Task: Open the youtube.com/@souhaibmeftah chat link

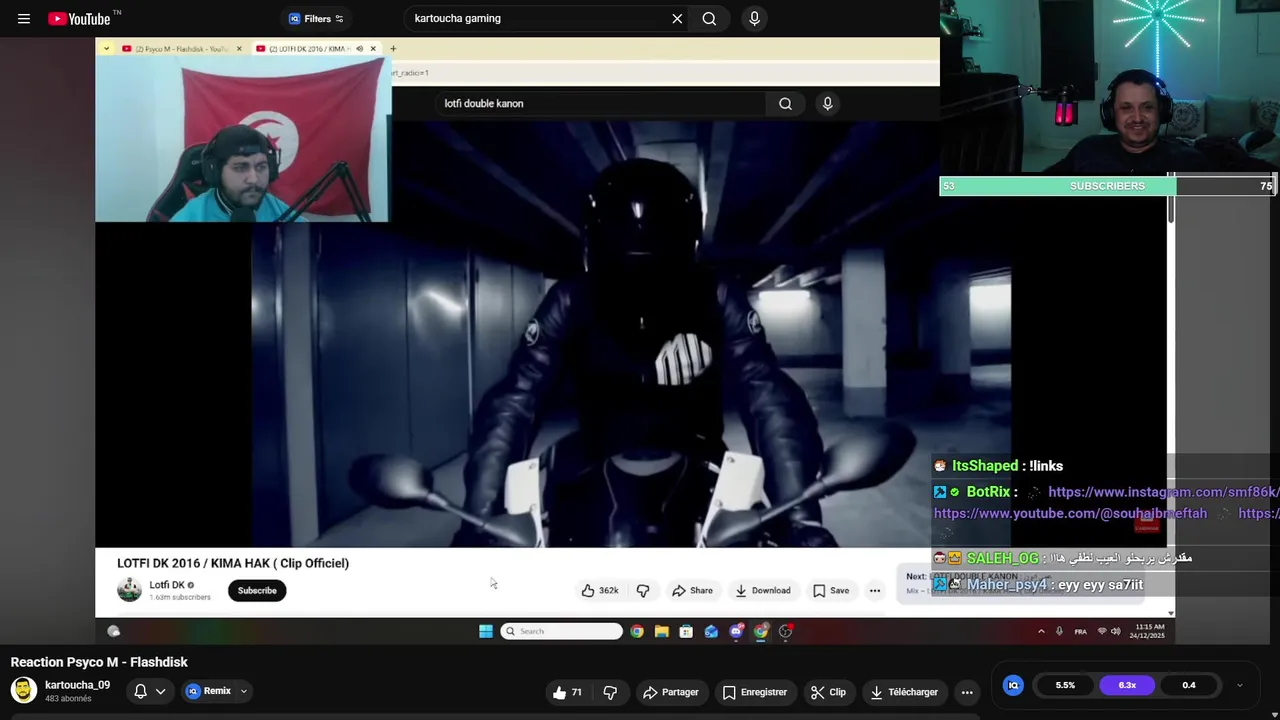Action: coord(1070,513)
